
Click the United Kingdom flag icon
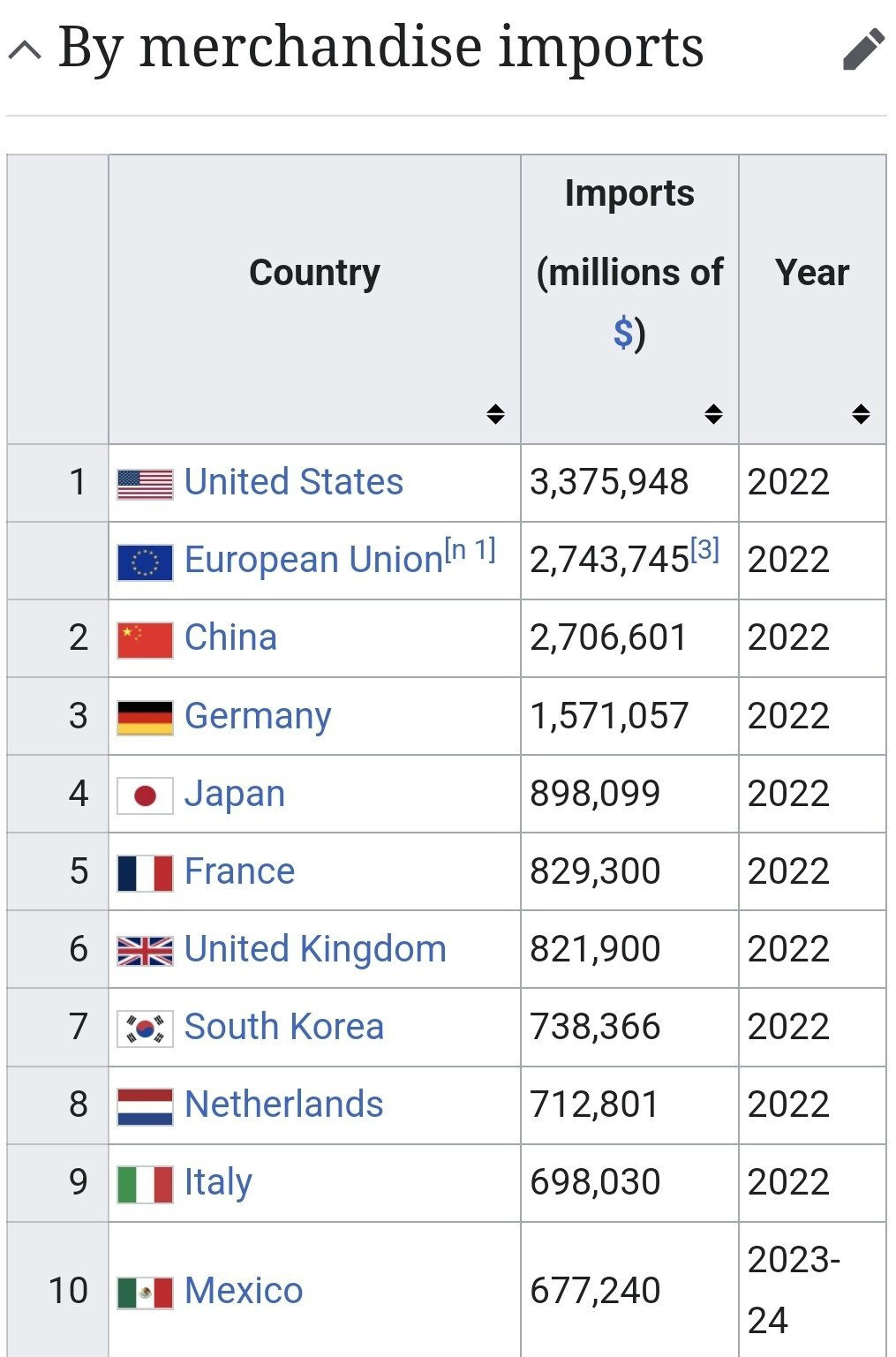145,951
